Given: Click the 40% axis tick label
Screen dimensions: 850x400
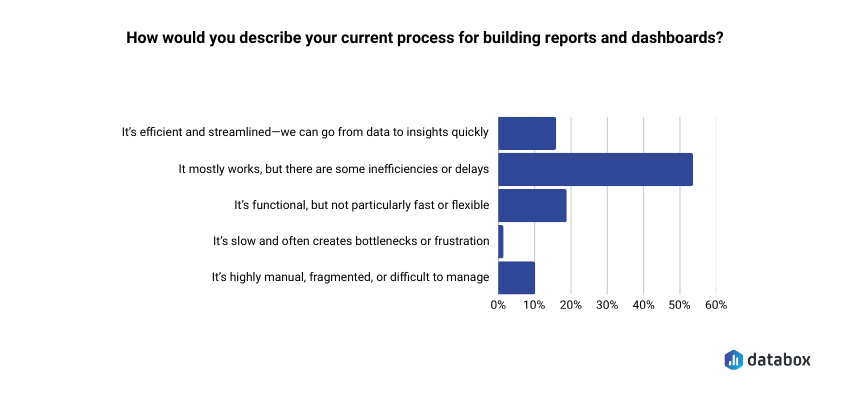Looking at the screenshot, I should tap(643, 304).
